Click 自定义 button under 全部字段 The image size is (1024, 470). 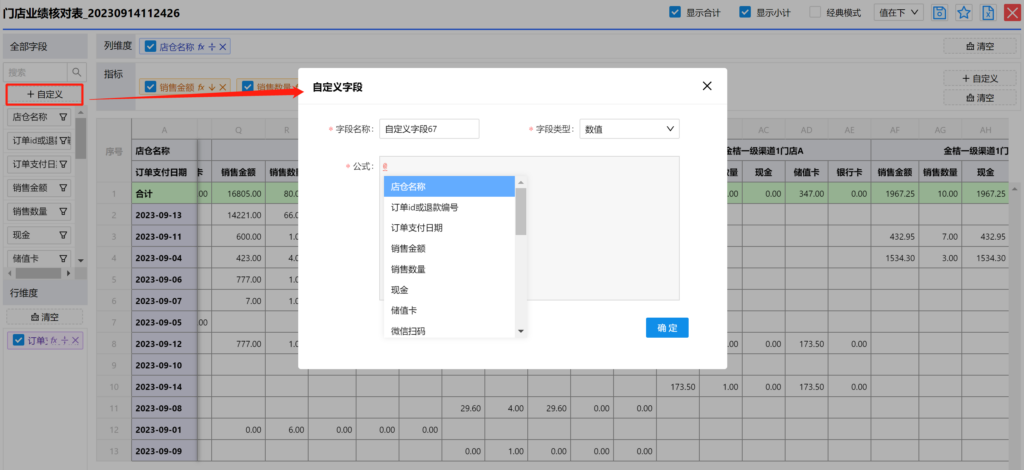tap(44, 95)
